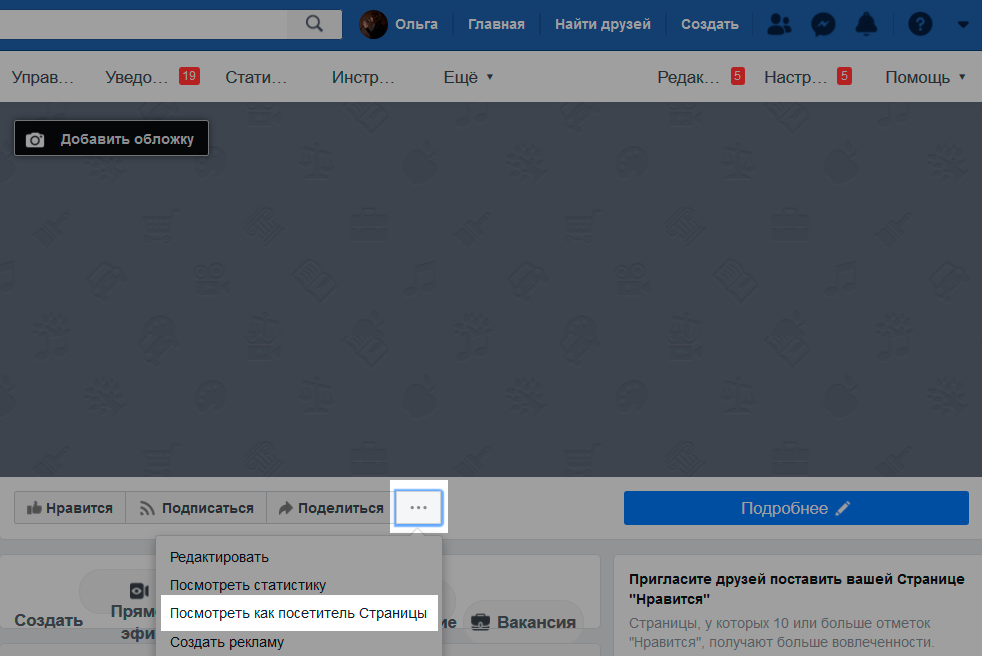983x656 pixels.
Task: Open Ольга's profile avatar
Action: [373, 24]
